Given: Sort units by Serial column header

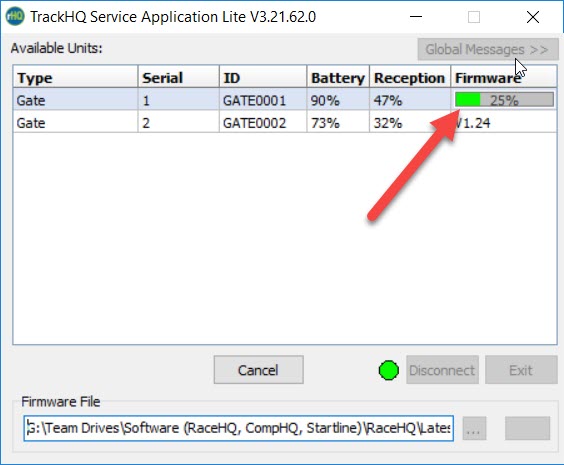Looking at the screenshot, I should (x=178, y=77).
